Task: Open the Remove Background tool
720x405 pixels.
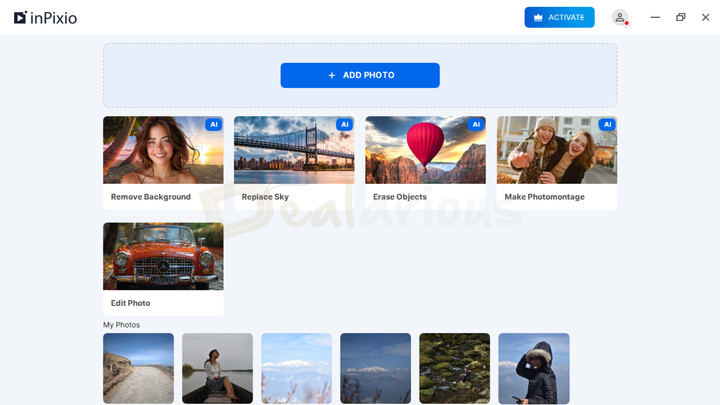Action: click(163, 162)
